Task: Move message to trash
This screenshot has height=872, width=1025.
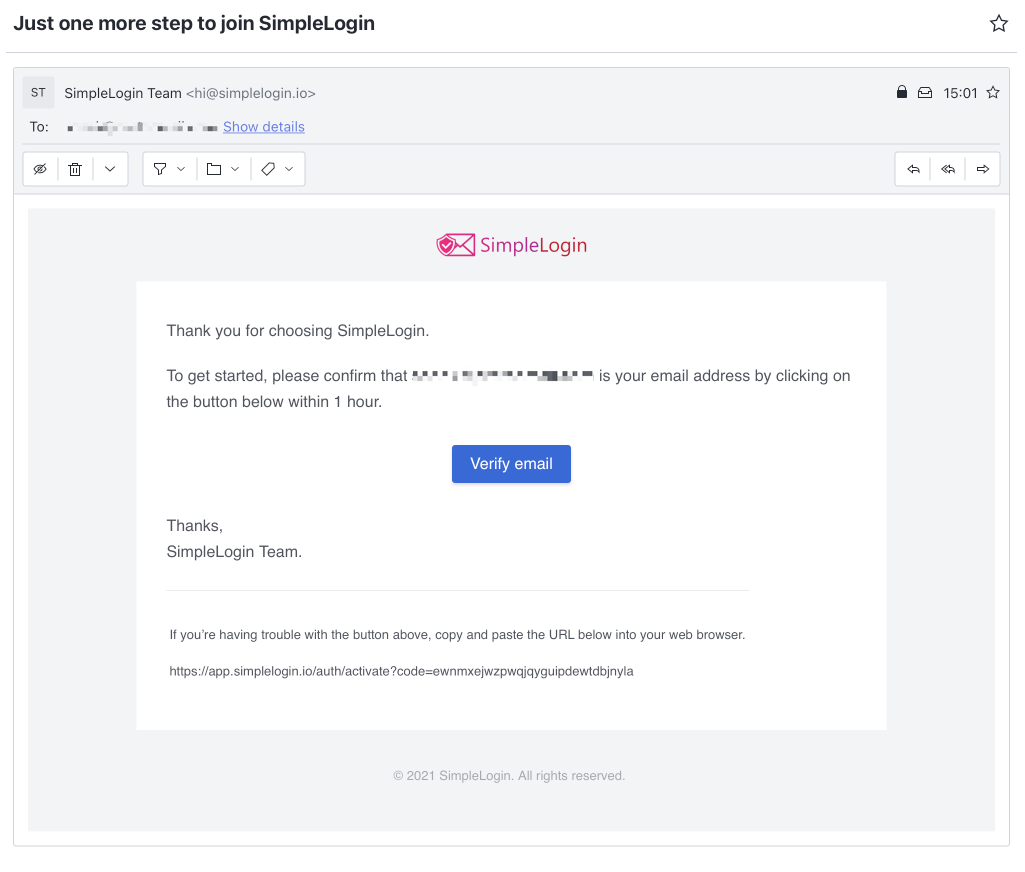Action: [x=75, y=169]
